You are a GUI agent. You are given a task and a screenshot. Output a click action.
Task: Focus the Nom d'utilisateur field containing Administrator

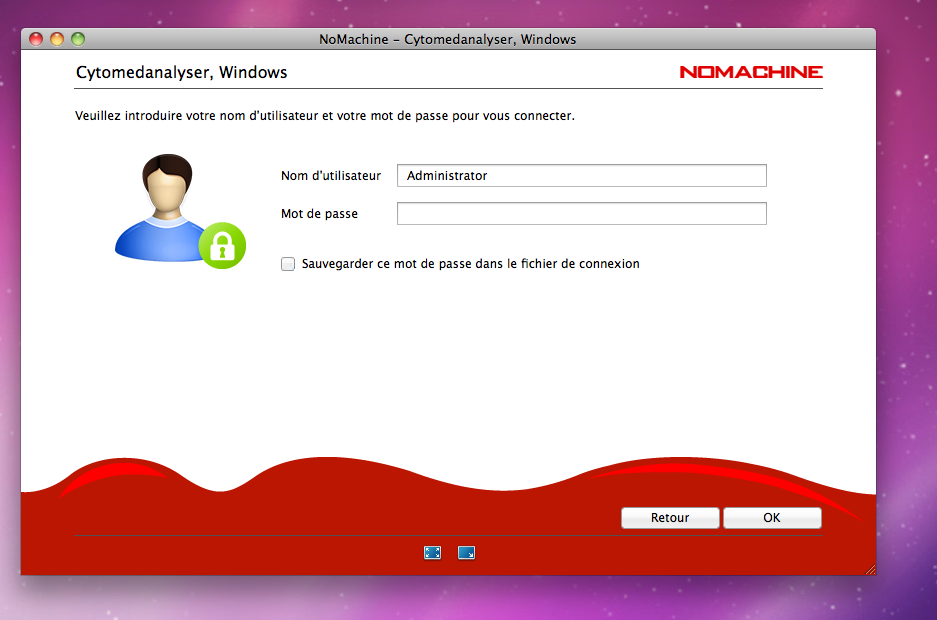point(581,176)
